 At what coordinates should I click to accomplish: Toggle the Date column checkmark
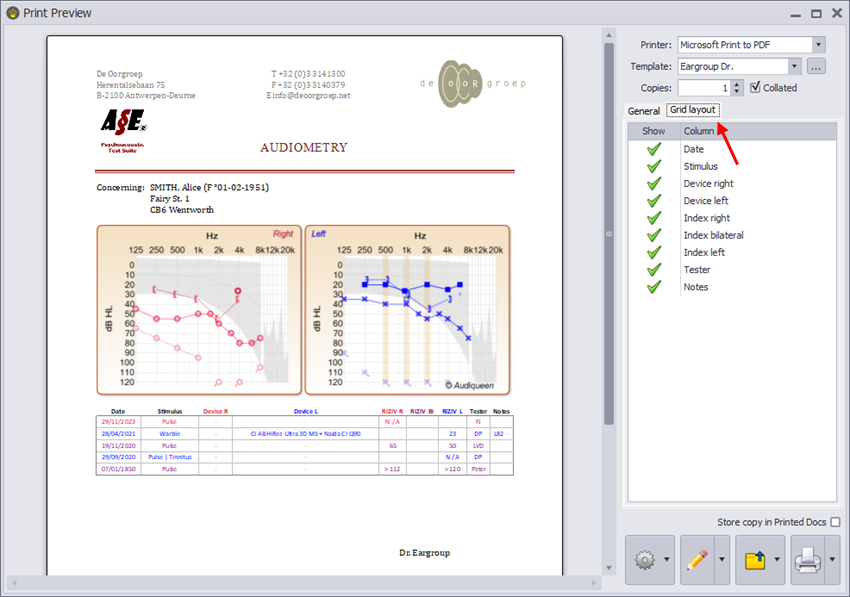(654, 149)
